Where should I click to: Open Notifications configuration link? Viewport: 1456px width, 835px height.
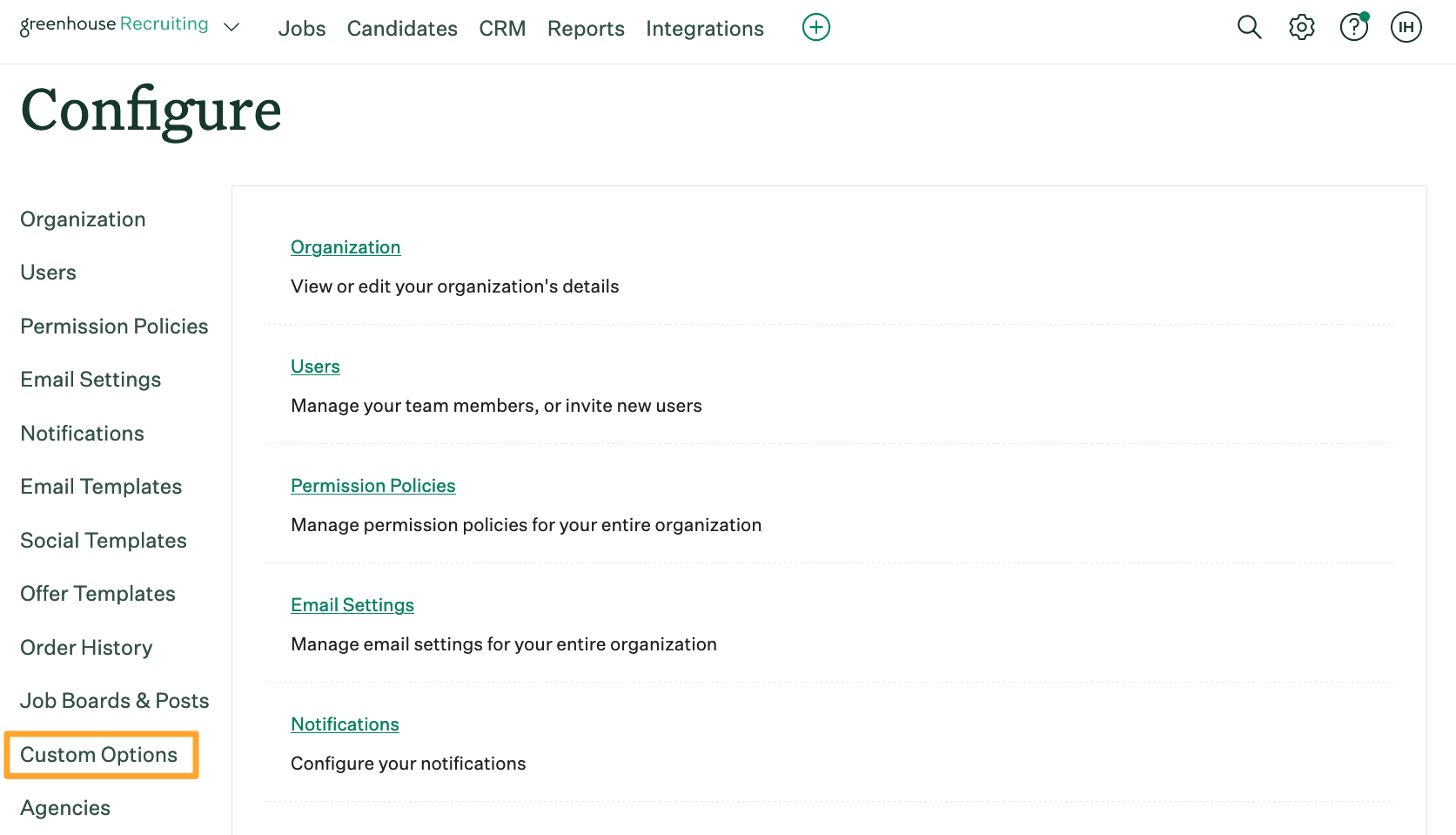pyautogui.click(x=345, y=724)
